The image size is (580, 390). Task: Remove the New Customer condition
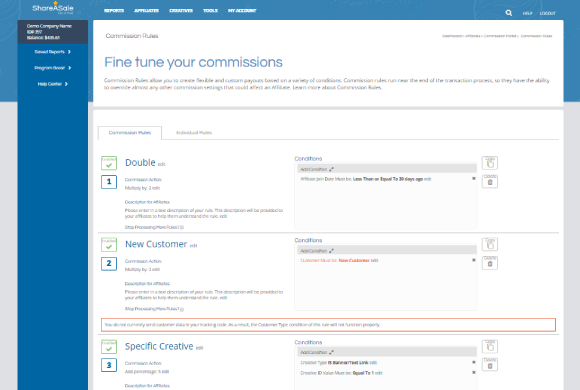(473, 260)
